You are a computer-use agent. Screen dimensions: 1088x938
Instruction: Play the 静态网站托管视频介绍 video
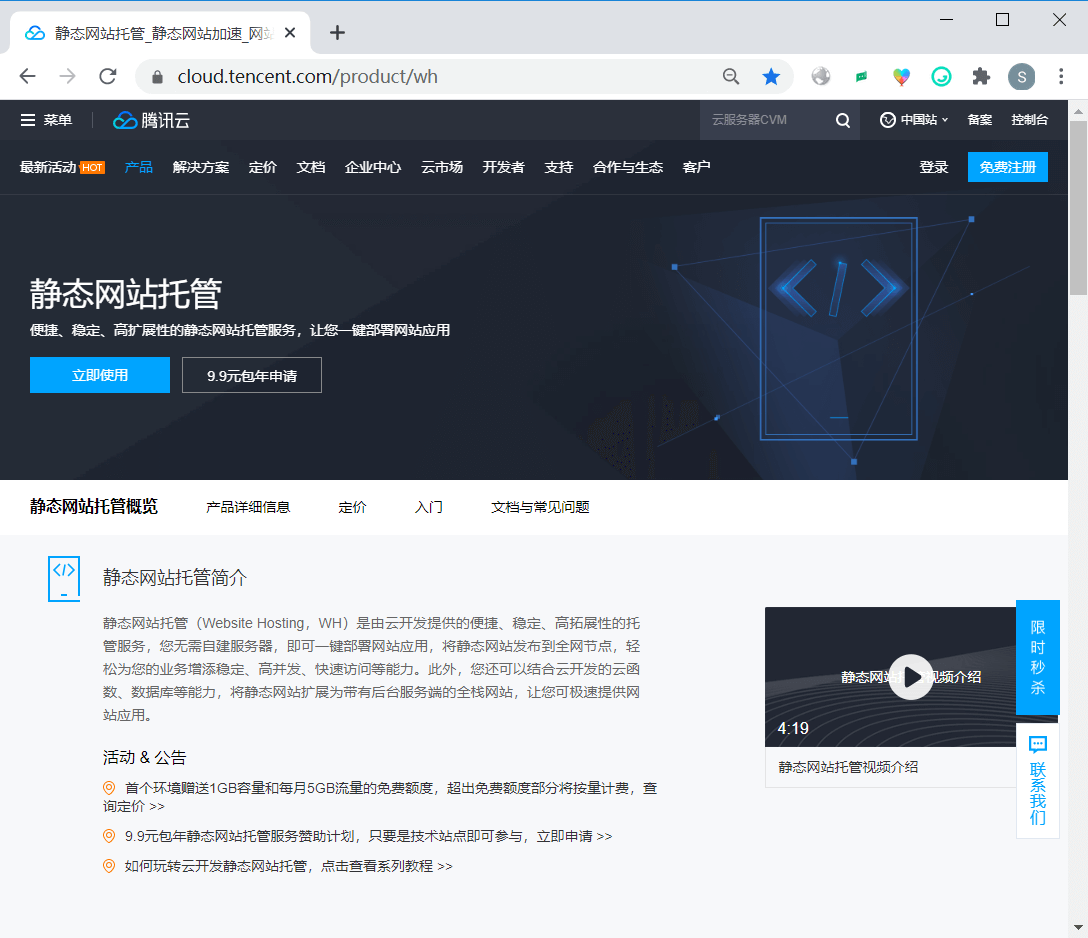tap(910, 677)
